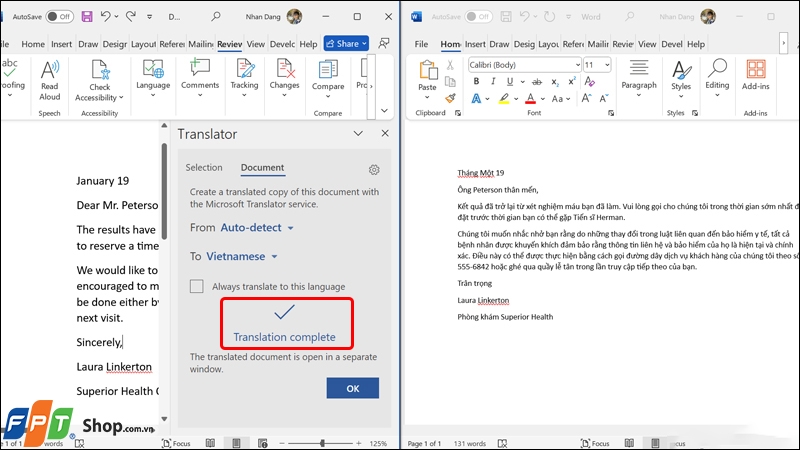The height and width of the screenshot is (450, 800).
Task: Open Check Accessibility in Review ribbon
Action: [x=99, y=80]
